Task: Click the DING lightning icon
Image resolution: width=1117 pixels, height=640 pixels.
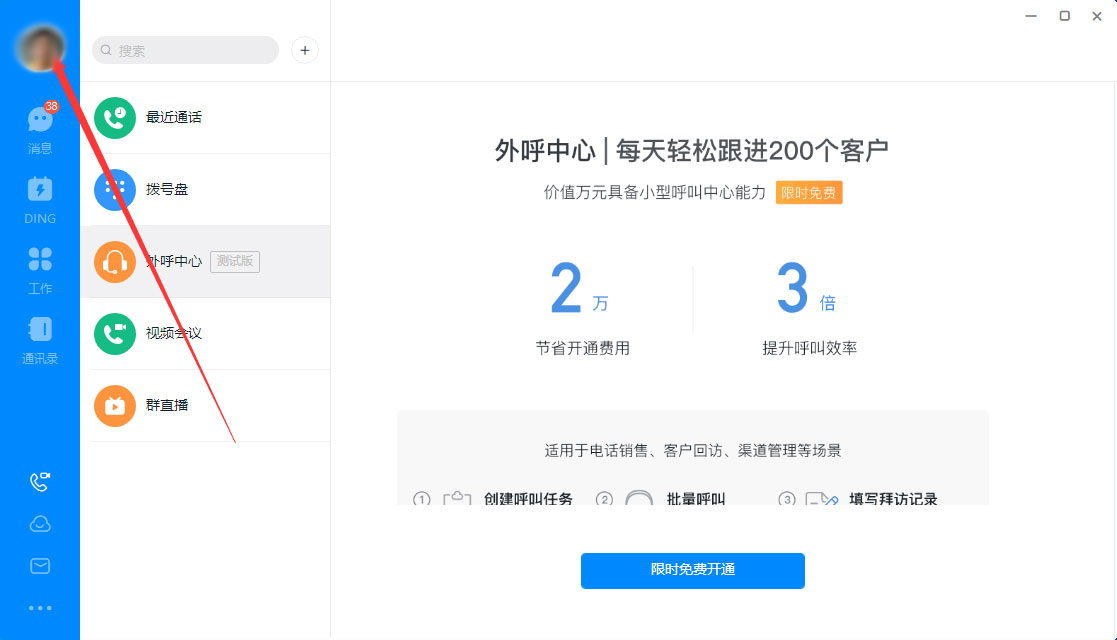Action: coord(39,190)
